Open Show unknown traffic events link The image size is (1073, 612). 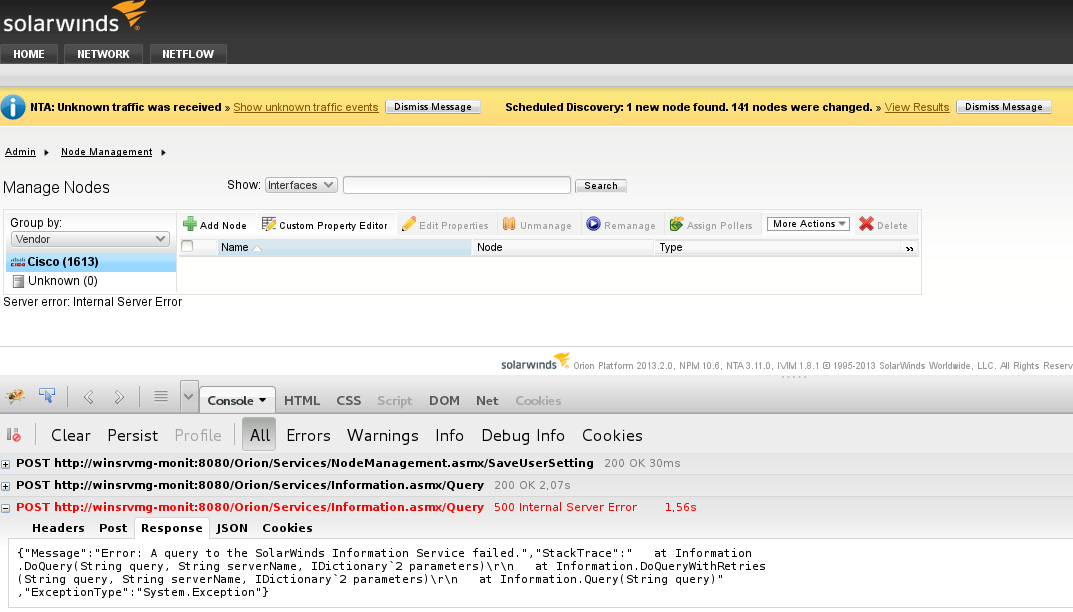coord(306,107)
